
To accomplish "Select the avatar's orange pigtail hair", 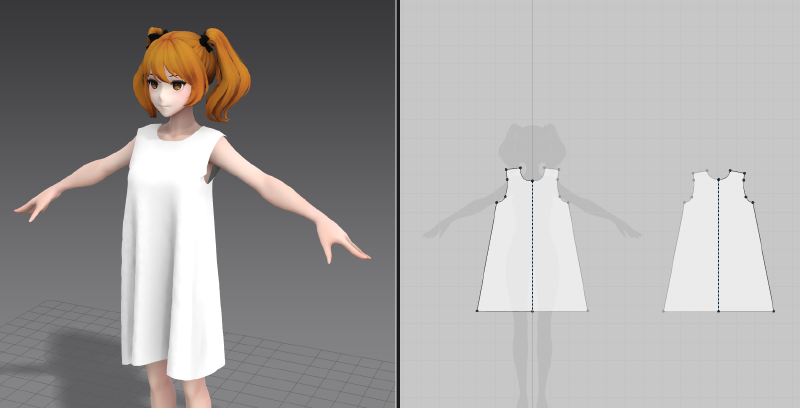I will tap(232, 80).
